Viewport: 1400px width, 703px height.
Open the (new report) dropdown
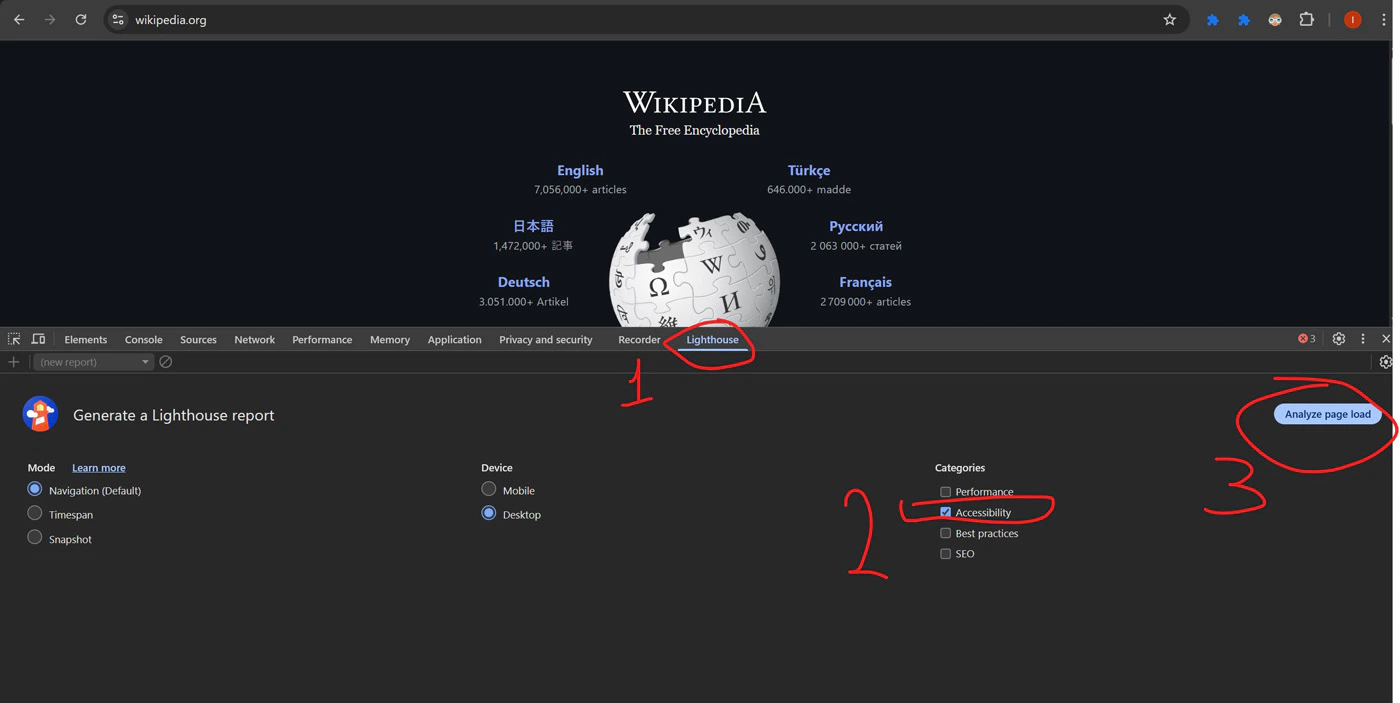click(94, 362)
